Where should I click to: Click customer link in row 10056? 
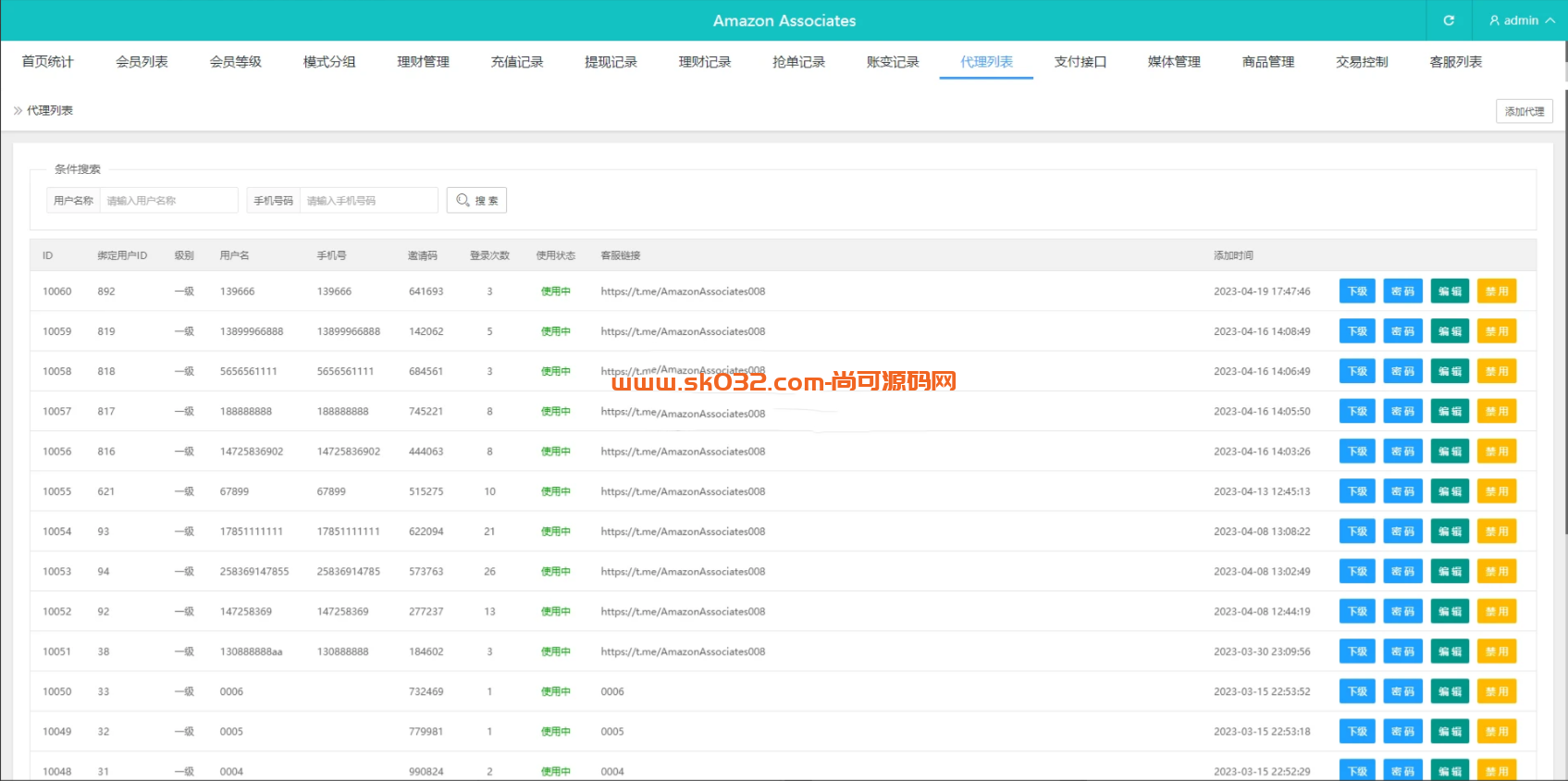point(683,452)
